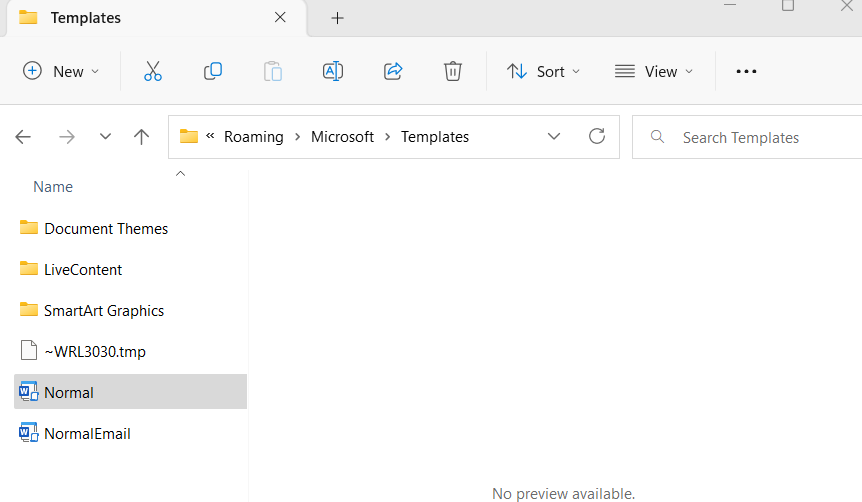862x502 pixels.
Task: Expand recent locations chevron
Action: pyautogui.click(x=105, y=136)
